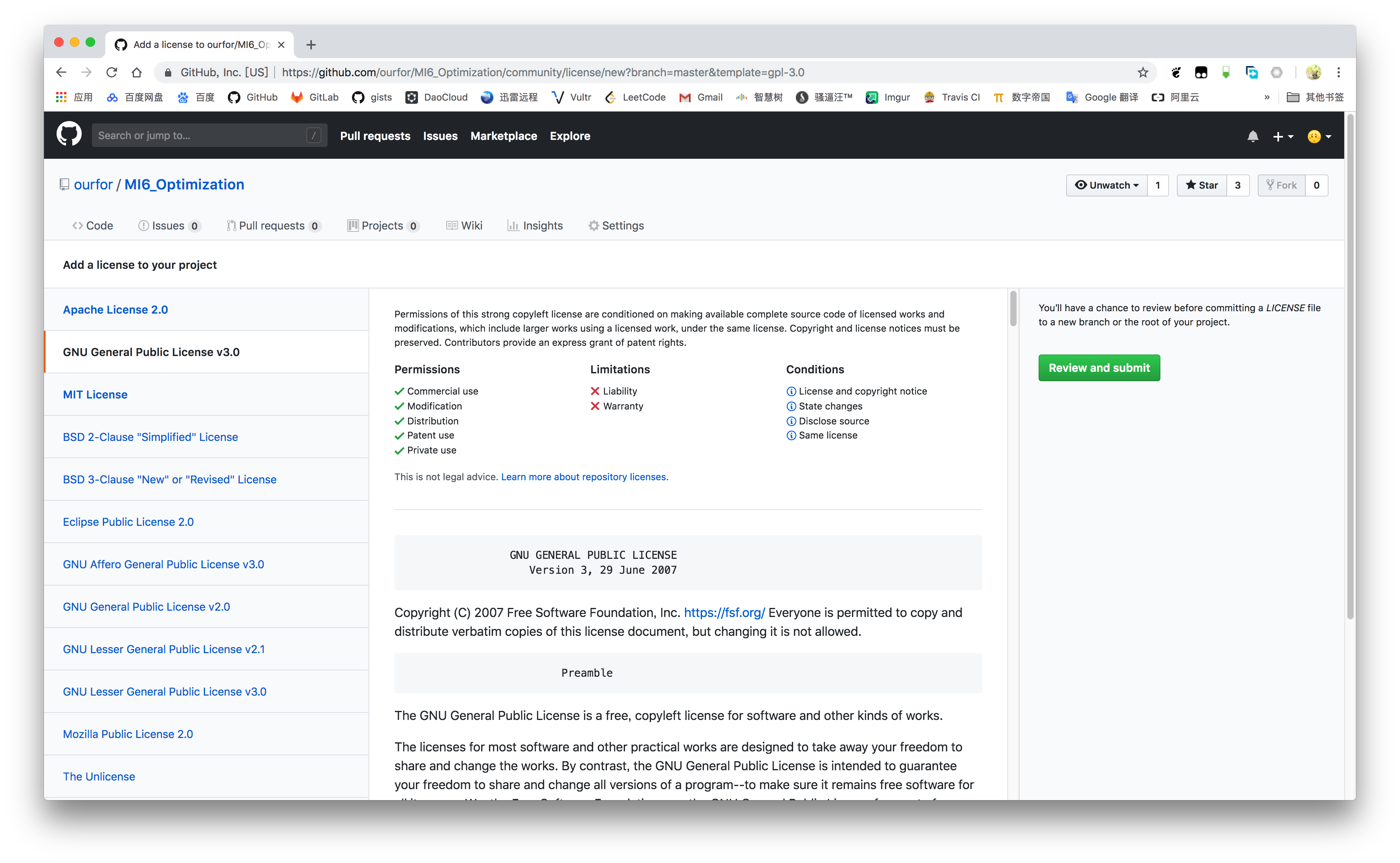Screen dimensions: 1400x863
Task: Toggle the Apache License 2.0 option
Action: [114, 309]
